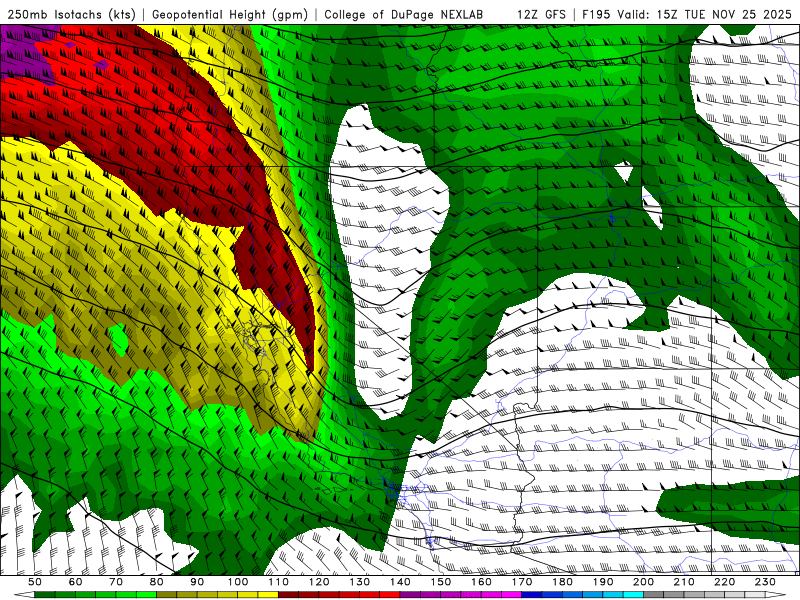Click the '250mb Isotachs (kts)' title text
This screenshot has height=600, width=800.
[x=71, y=15]
